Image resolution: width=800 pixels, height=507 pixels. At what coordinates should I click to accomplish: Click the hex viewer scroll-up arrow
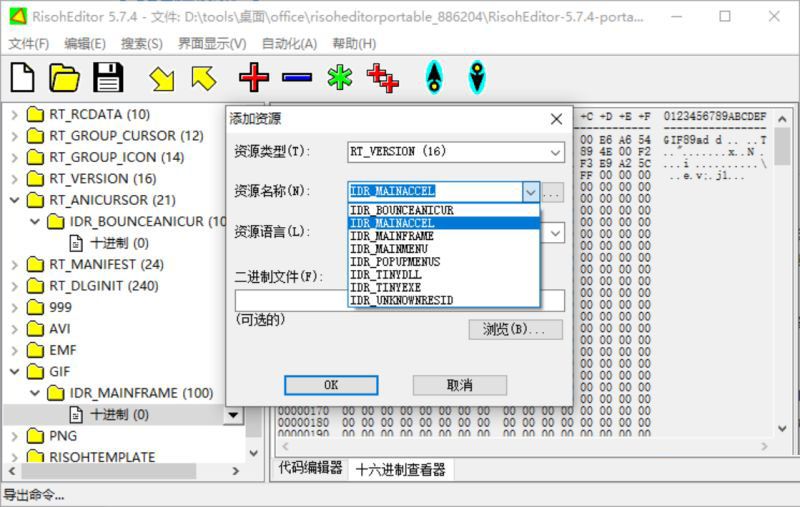[x=782, y=119]
